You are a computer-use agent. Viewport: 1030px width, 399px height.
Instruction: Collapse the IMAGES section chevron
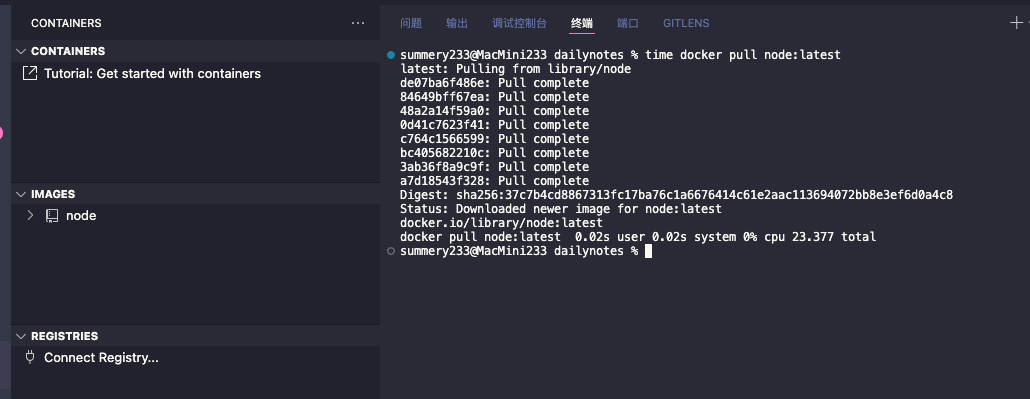pyautogui.click(x=21, y=194)
